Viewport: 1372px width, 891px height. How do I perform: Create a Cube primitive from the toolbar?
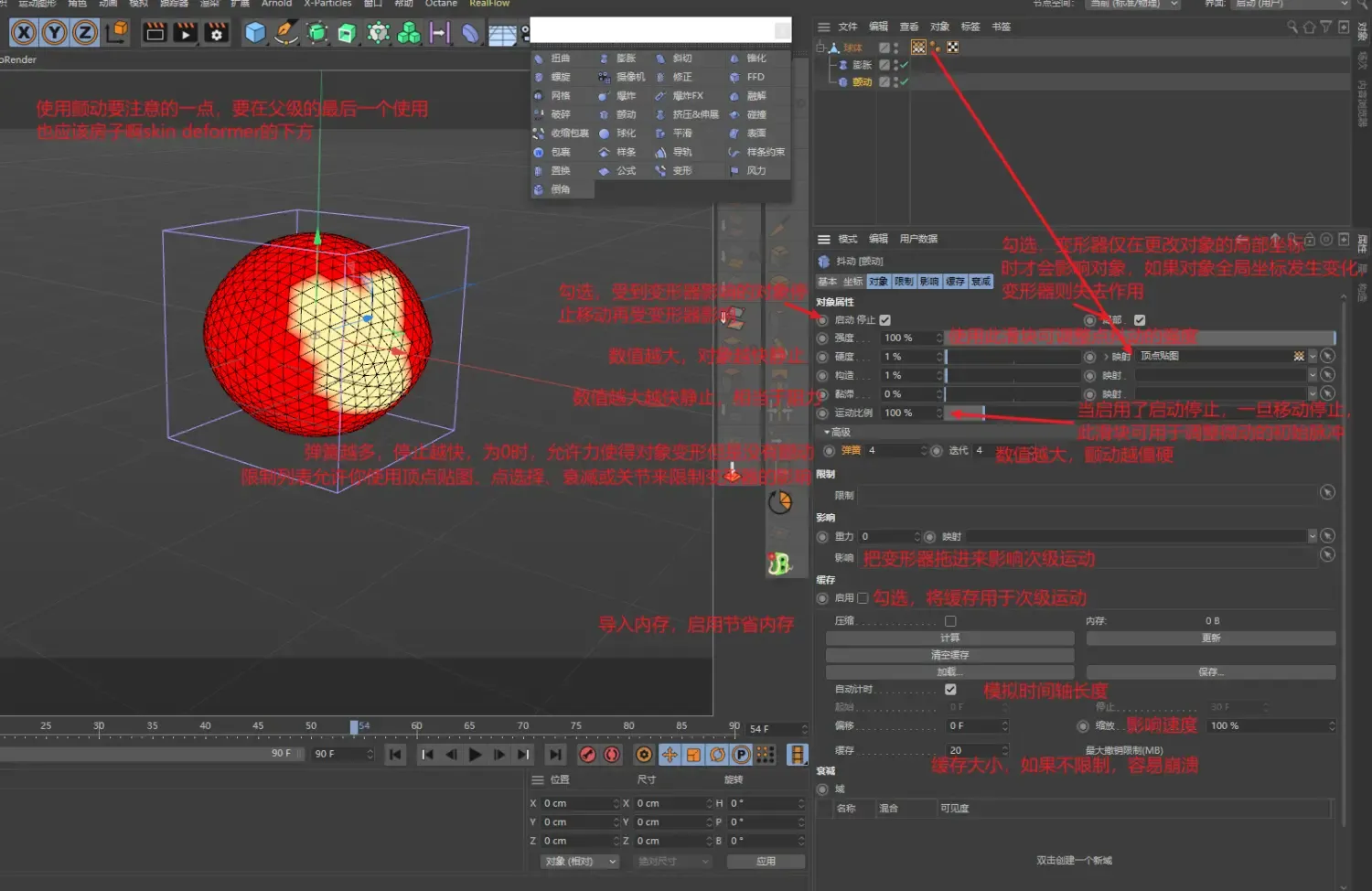pyautogui.click(x=253, y=33)
